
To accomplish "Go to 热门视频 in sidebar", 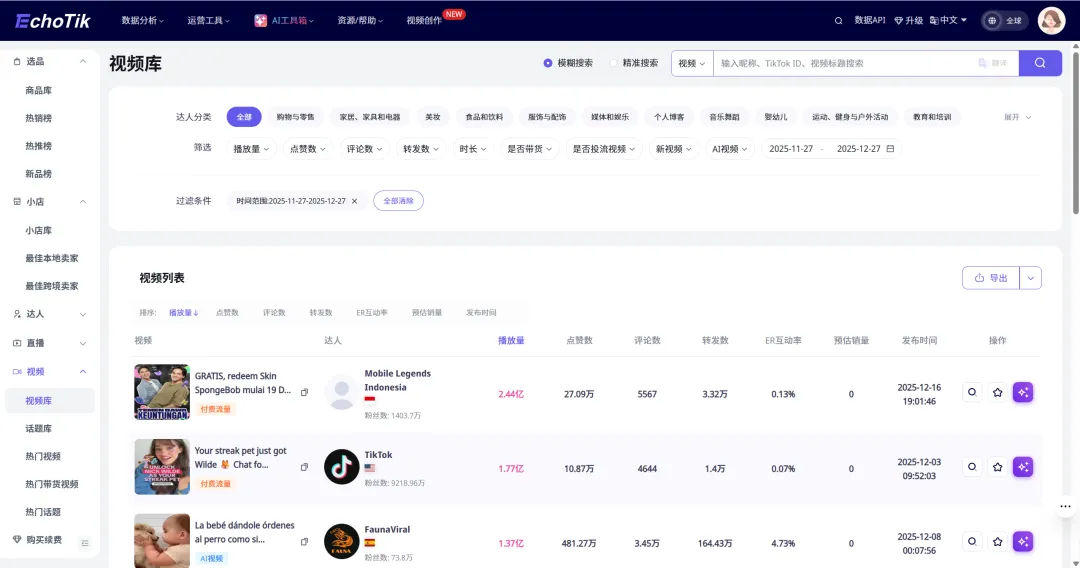I will pyautogui.click(x=43, y=456).
